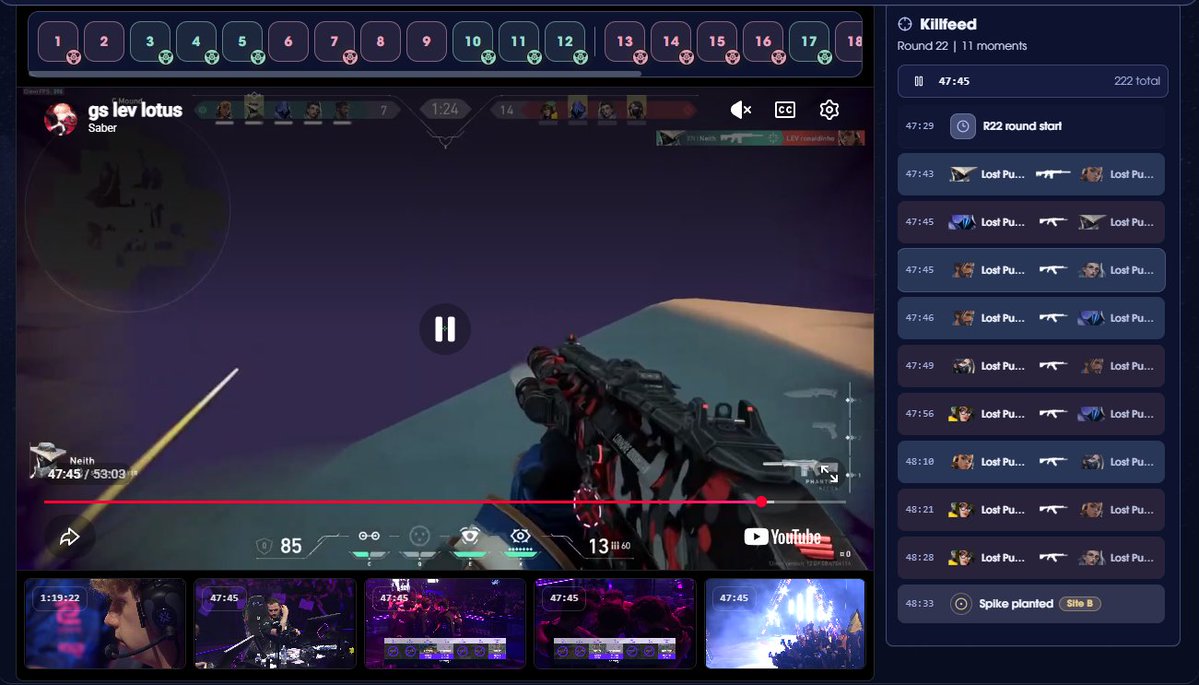Click the Killfeed crosshair icon

905,24
